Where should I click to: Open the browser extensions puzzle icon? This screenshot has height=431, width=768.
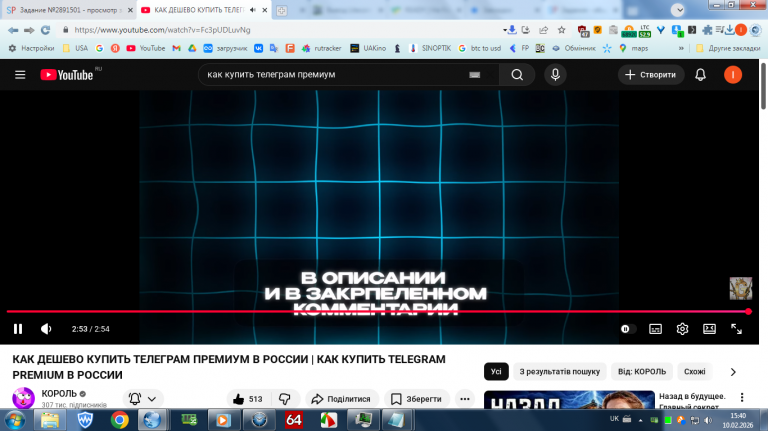pyautogui.click(x=707, y=30)
